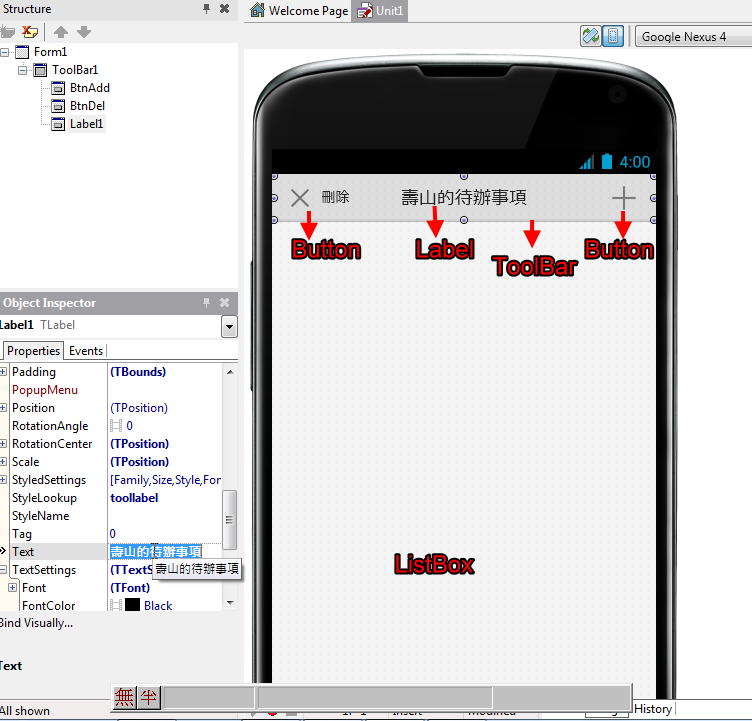Click the 刪除 text on the form
Viewport: 752px width, 721px height.
336,197
